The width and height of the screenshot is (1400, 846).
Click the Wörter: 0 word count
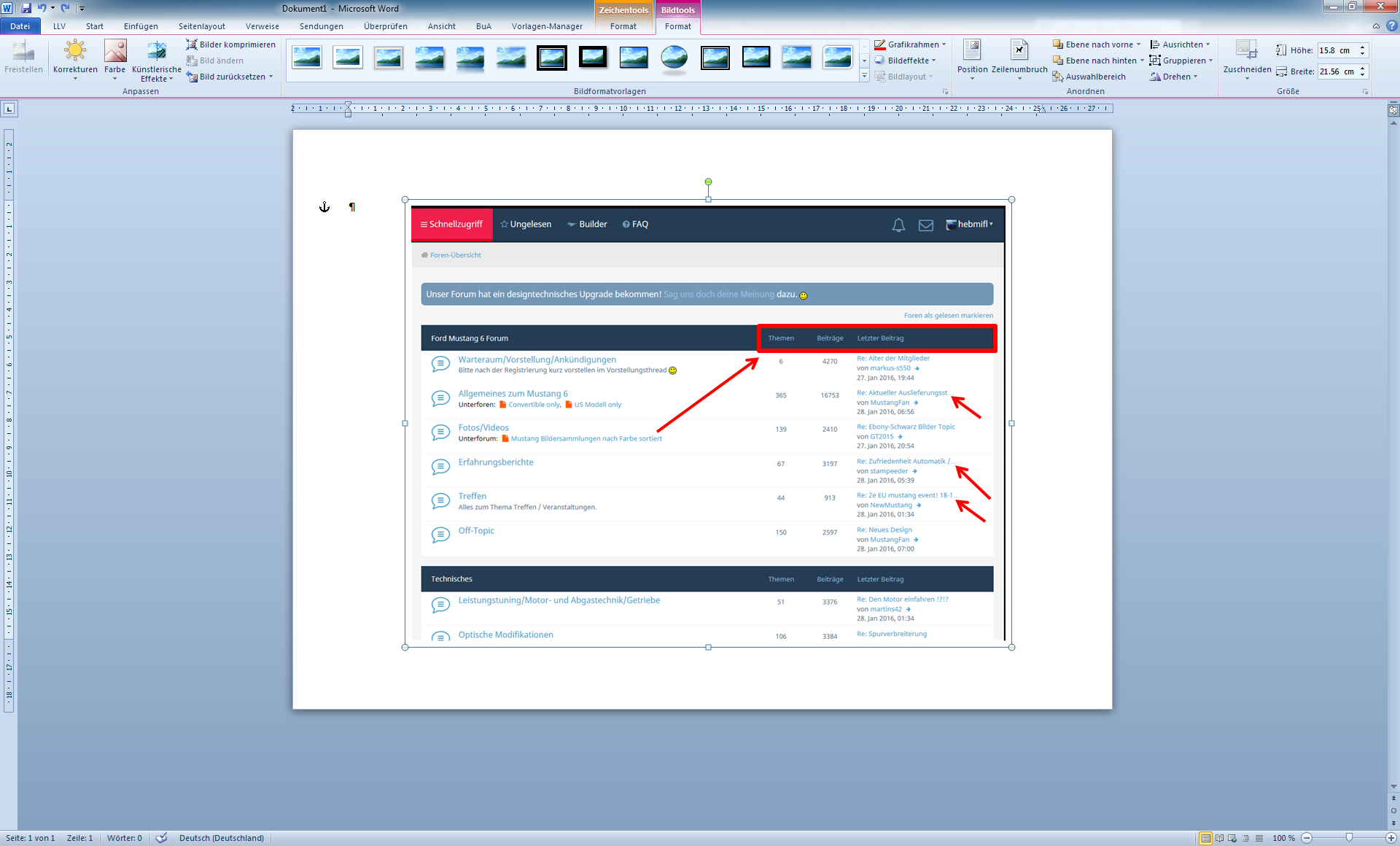tap(125, 838)
